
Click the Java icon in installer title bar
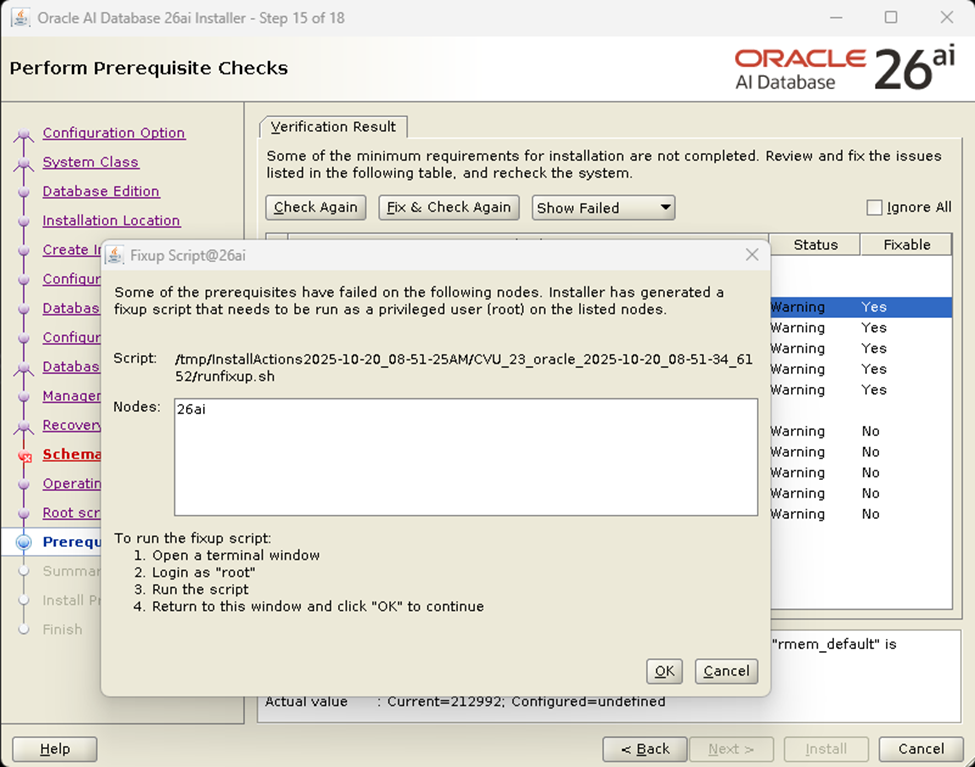(20, 17)
